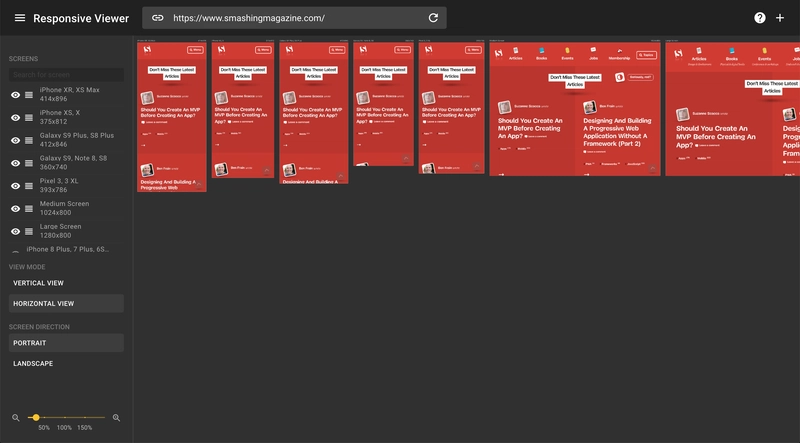Click the Galaxy S9 Plus preview thumbnail
Screen dimensions: 800x443
pyautogui.click(x=314, y=113)
